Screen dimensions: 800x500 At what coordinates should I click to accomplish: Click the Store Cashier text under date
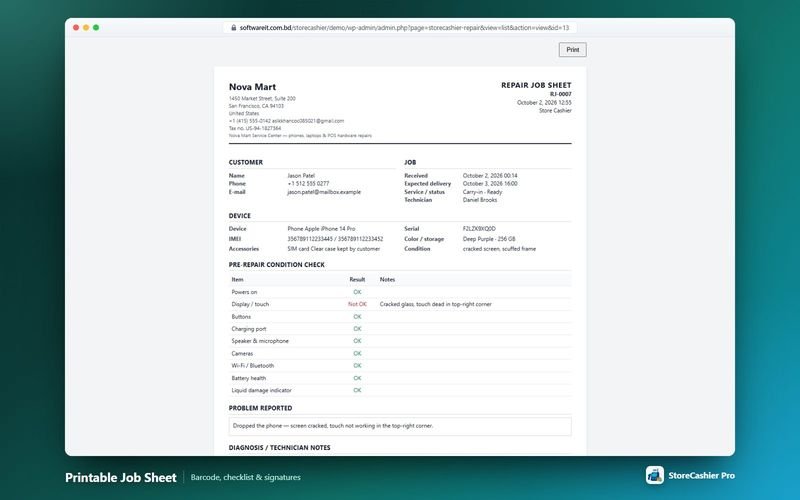555,111
